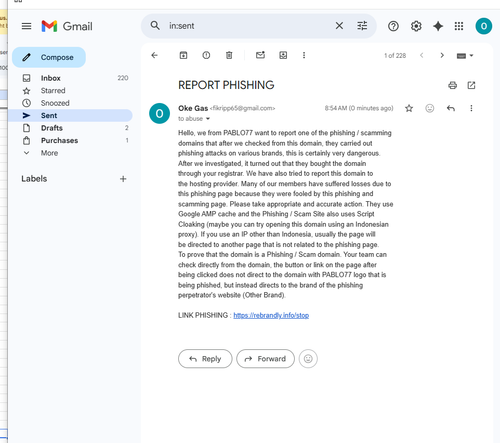Click the Forward button
500x443 pixels.
(x=265, y=359)
